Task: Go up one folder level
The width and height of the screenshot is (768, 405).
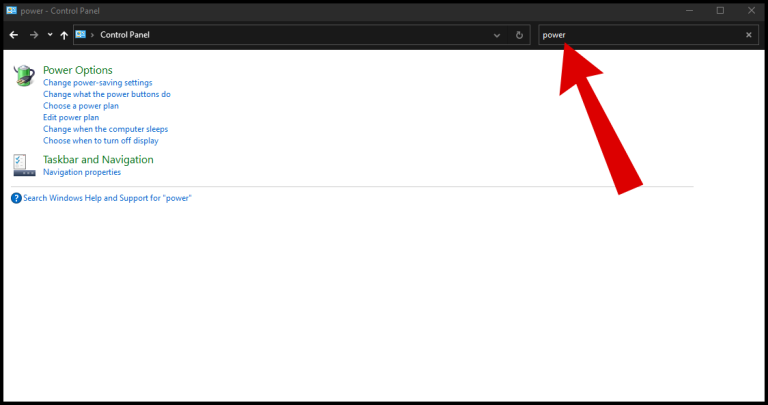Action: (64, 35)
